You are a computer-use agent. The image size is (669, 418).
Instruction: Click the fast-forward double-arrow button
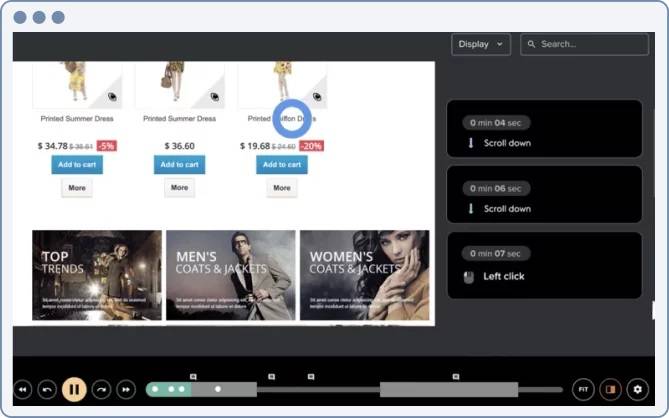pyautogui.click(x=126, y=389)
